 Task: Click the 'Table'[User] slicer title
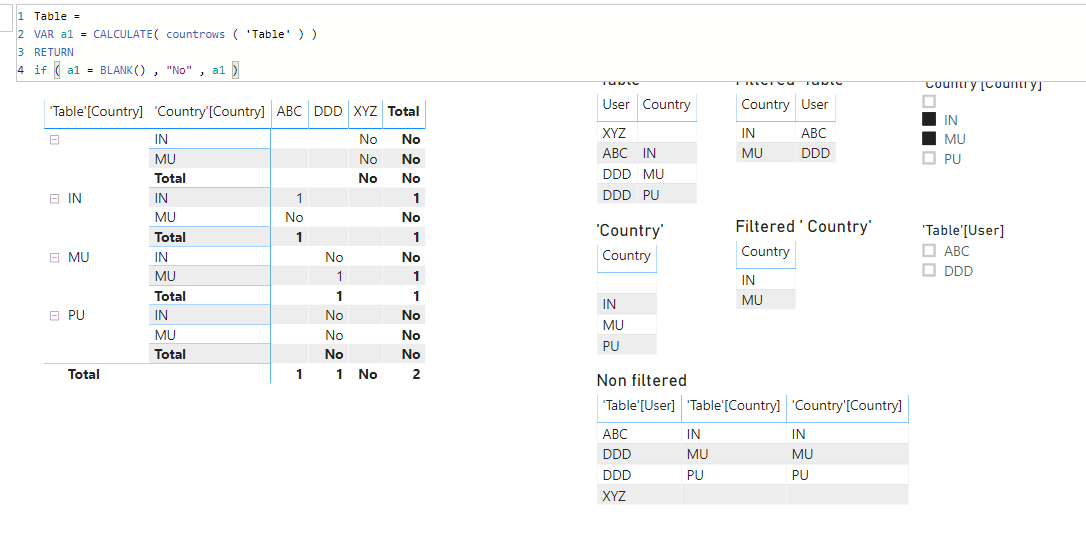(963, 231)
